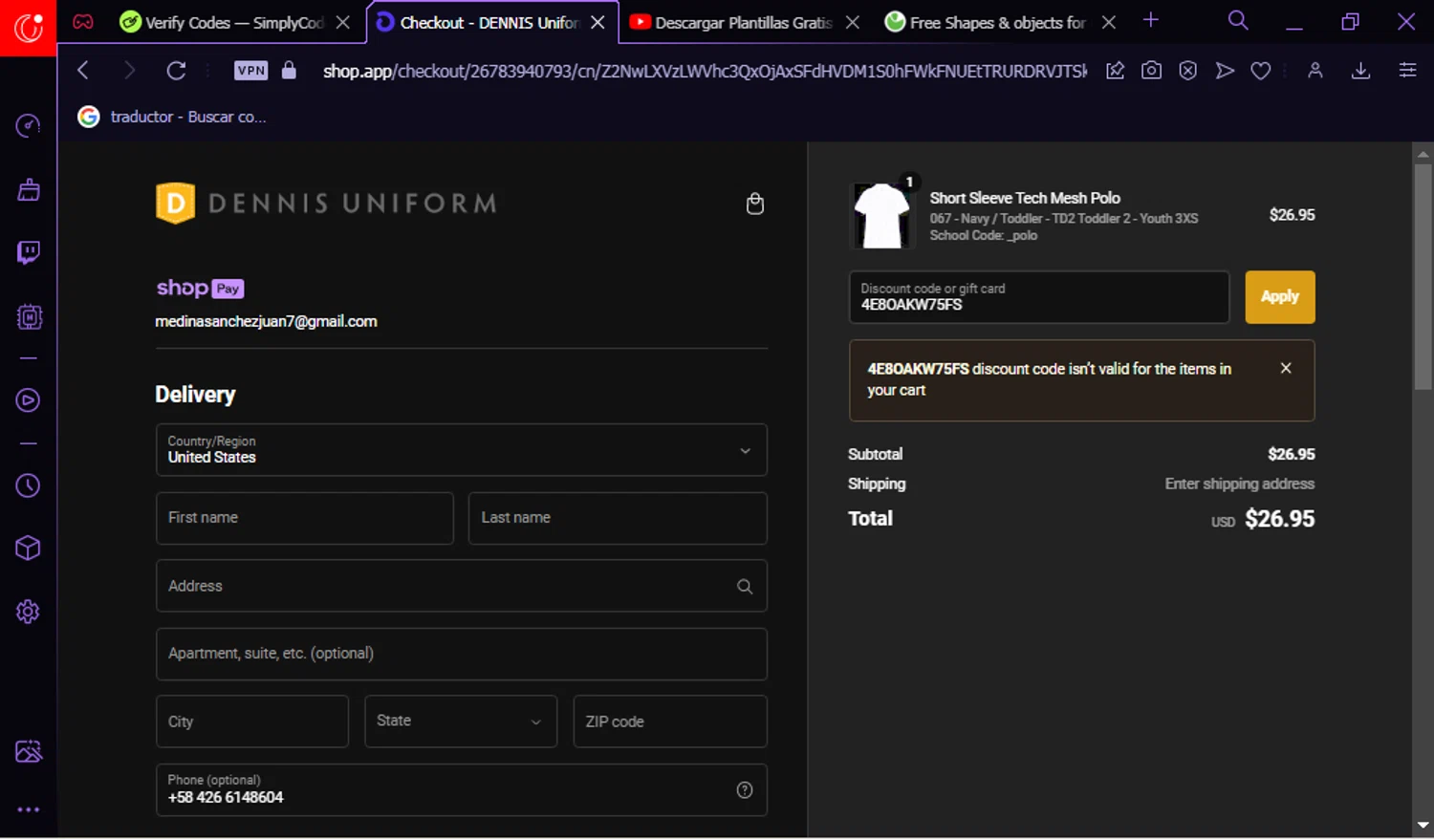Open History clock icon in sidebar
The height and width of the screenshot is (840, 1434).
click(28, 485)
